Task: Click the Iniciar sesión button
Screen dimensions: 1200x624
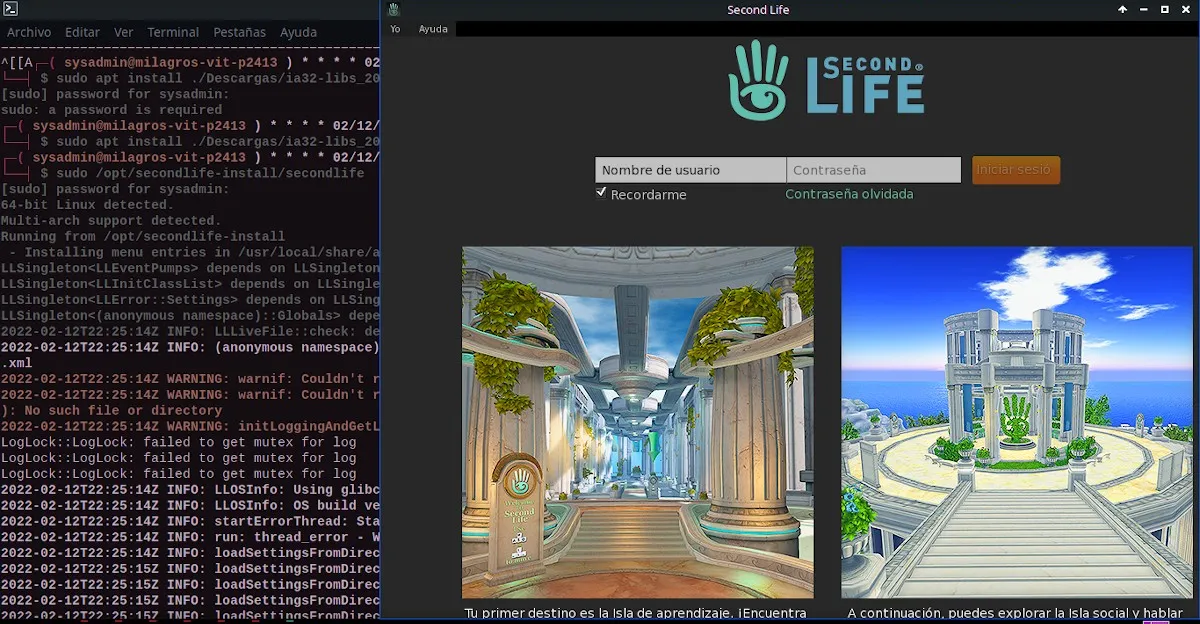Action: pyautogui.click(x=1016, y=170)
